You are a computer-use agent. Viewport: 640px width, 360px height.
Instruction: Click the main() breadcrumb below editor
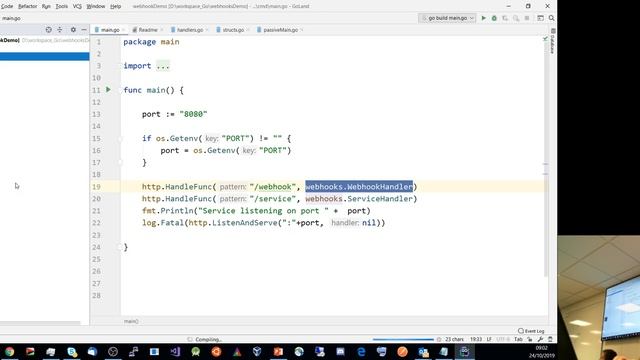pyautogui.click(x=131, y=321)
